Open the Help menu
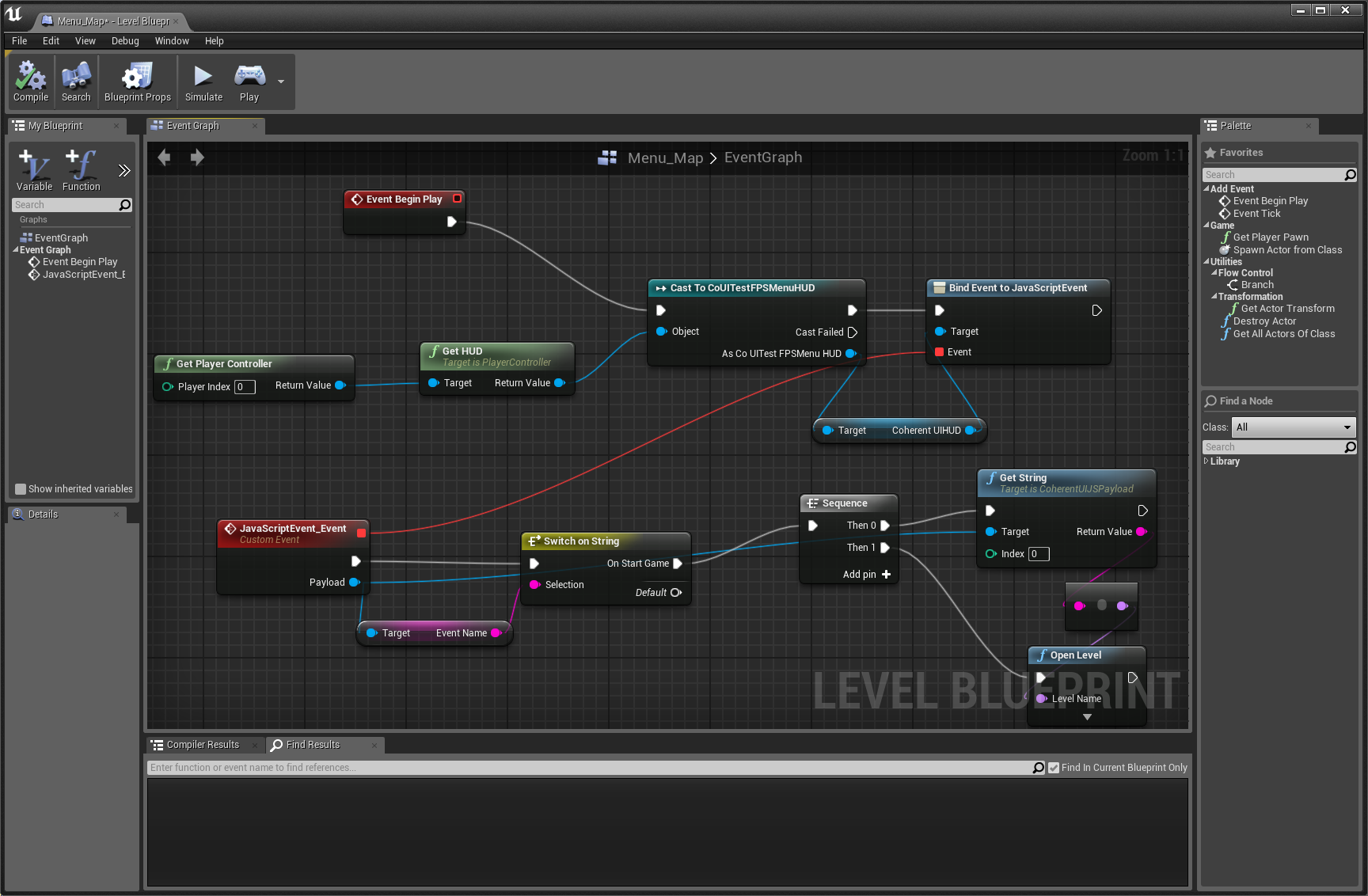Viewport: 1368px width, 896px height. click(x=215, y=41)
